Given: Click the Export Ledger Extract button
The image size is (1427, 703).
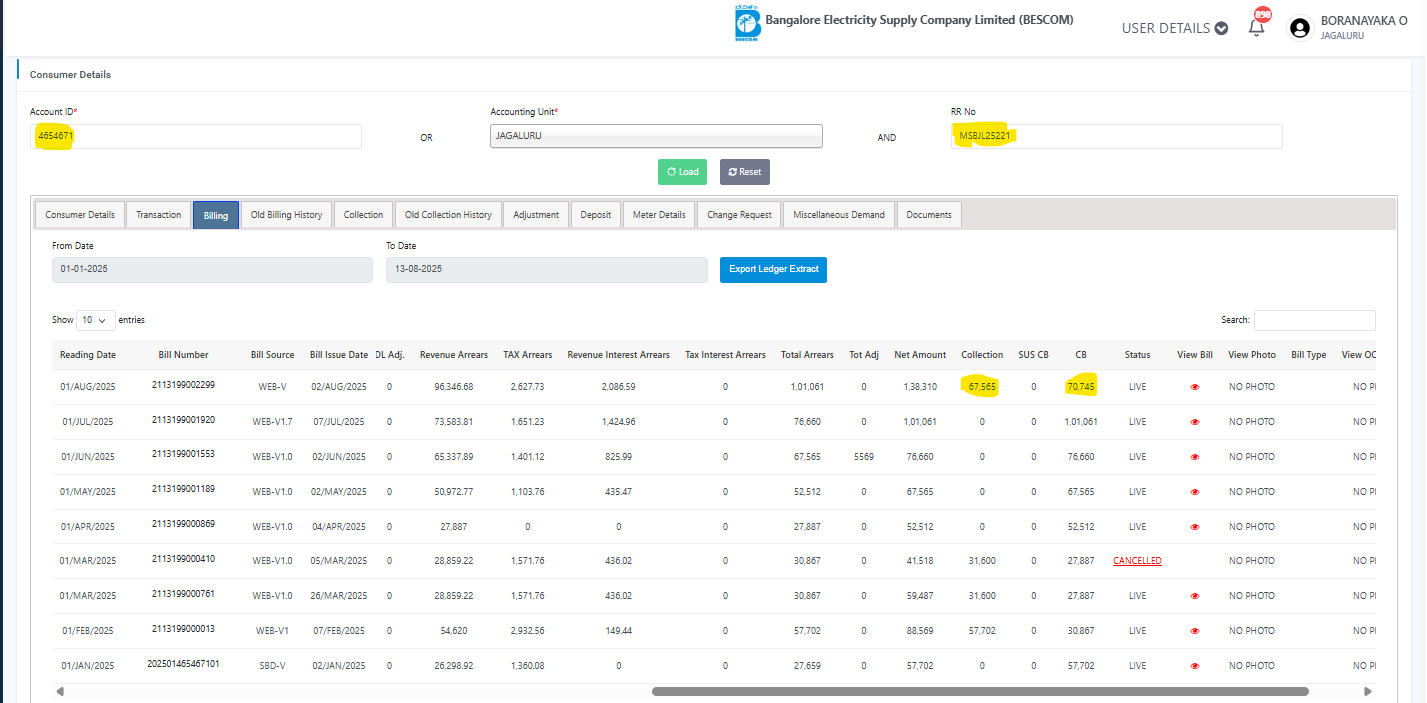Looking at the screenshot, I should (773, 270).
